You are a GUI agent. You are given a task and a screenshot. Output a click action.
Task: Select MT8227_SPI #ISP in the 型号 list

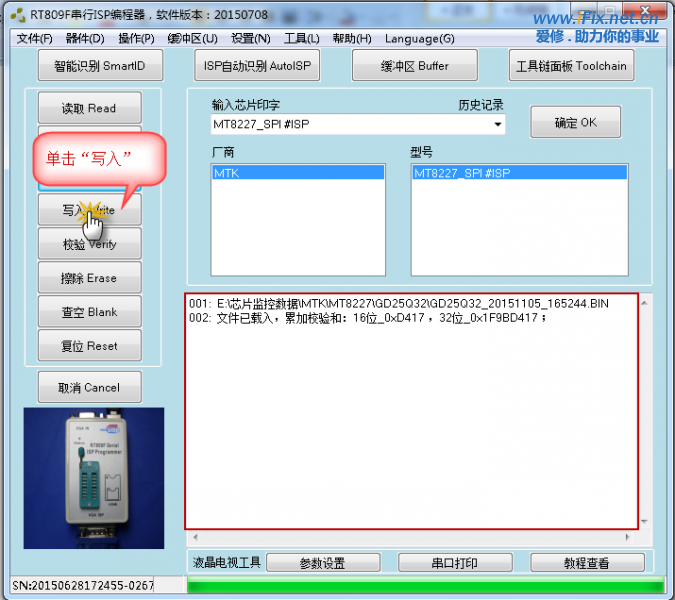coord(519,173)
